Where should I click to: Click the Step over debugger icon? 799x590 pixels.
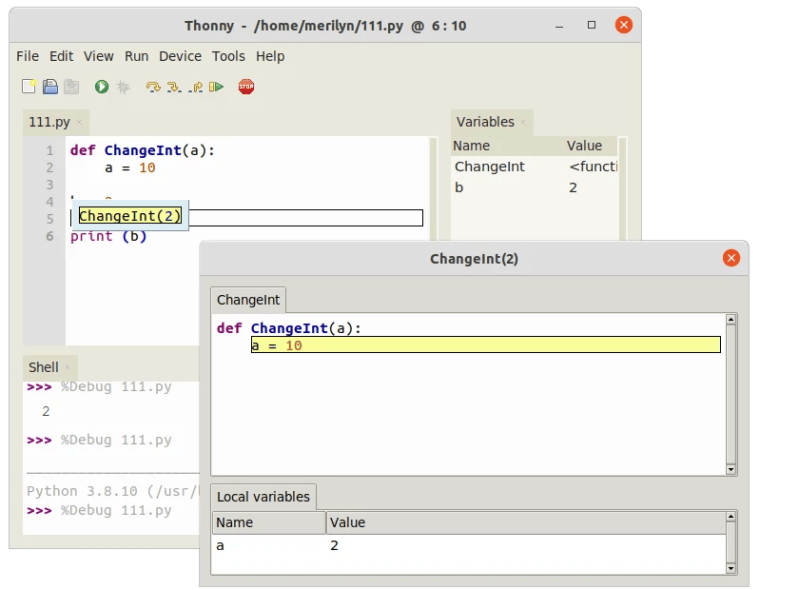153,87
